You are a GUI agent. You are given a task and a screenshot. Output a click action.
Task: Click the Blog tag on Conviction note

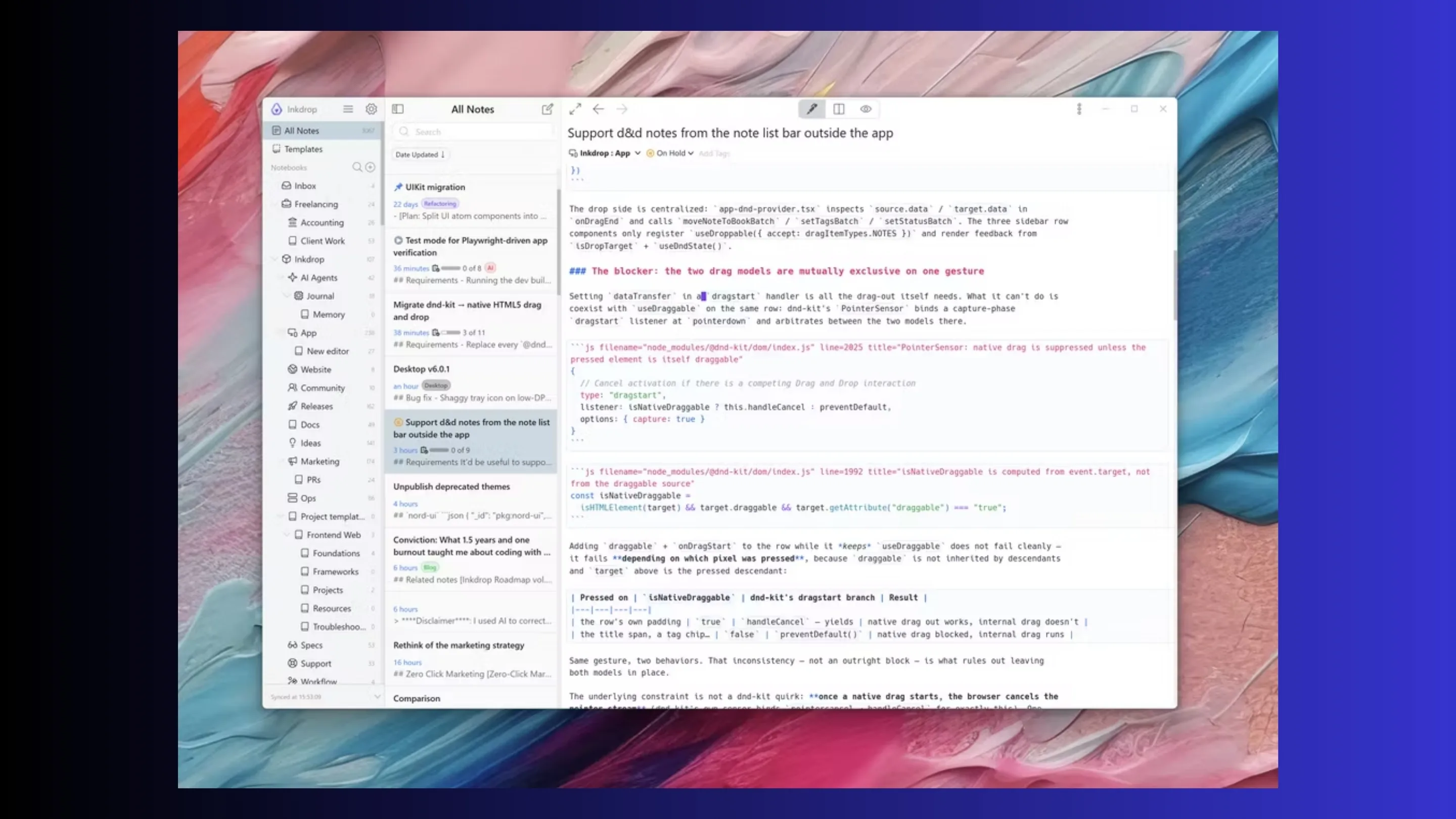point(430,567)
